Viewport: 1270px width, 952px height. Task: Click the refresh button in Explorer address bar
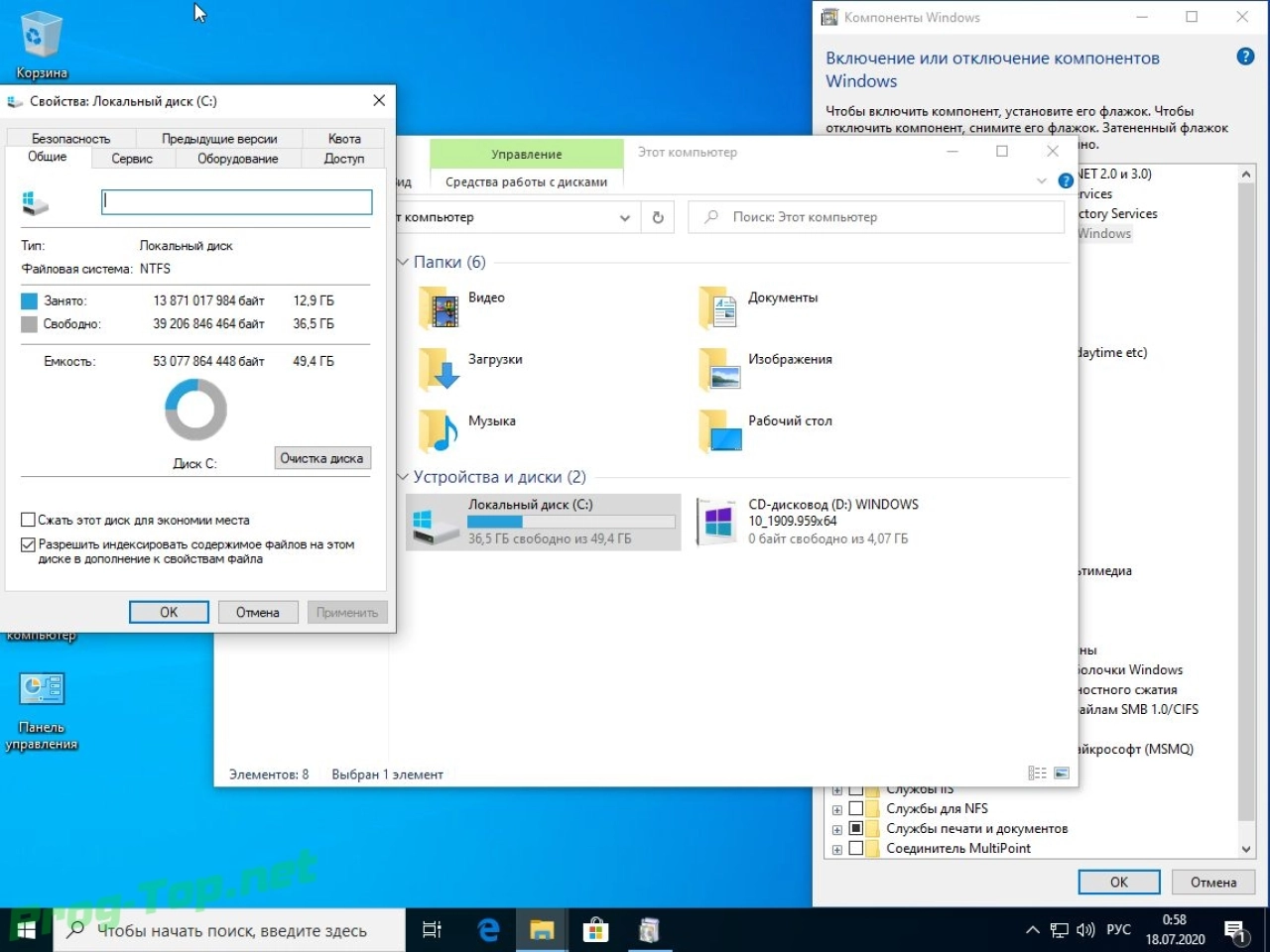658,217
